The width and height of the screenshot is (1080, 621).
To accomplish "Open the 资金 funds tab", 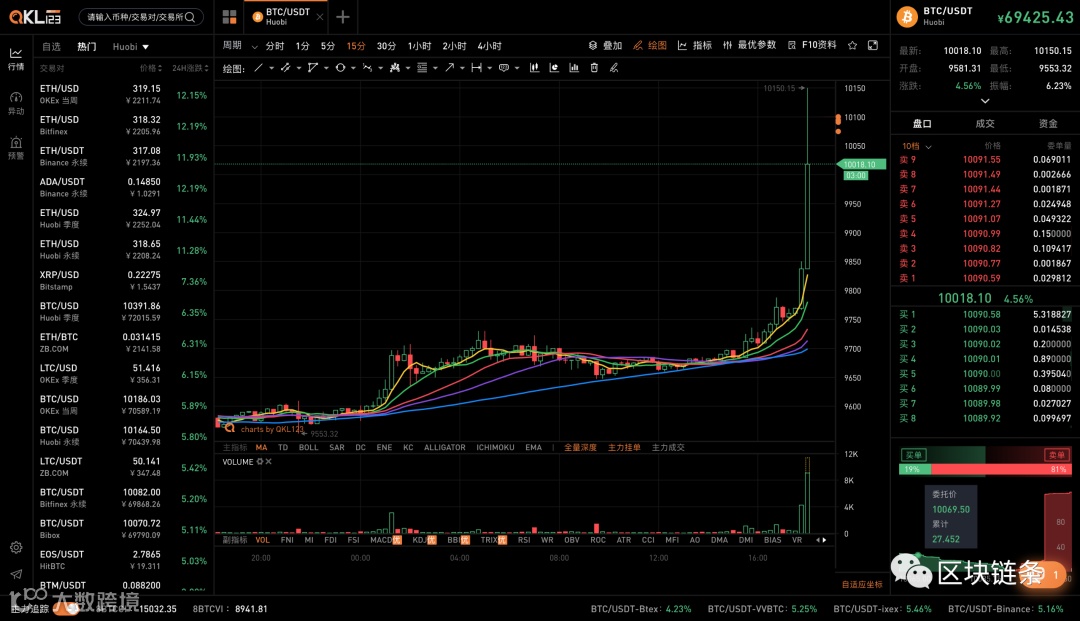I will pyautogui.click(x=1048, y=123).
